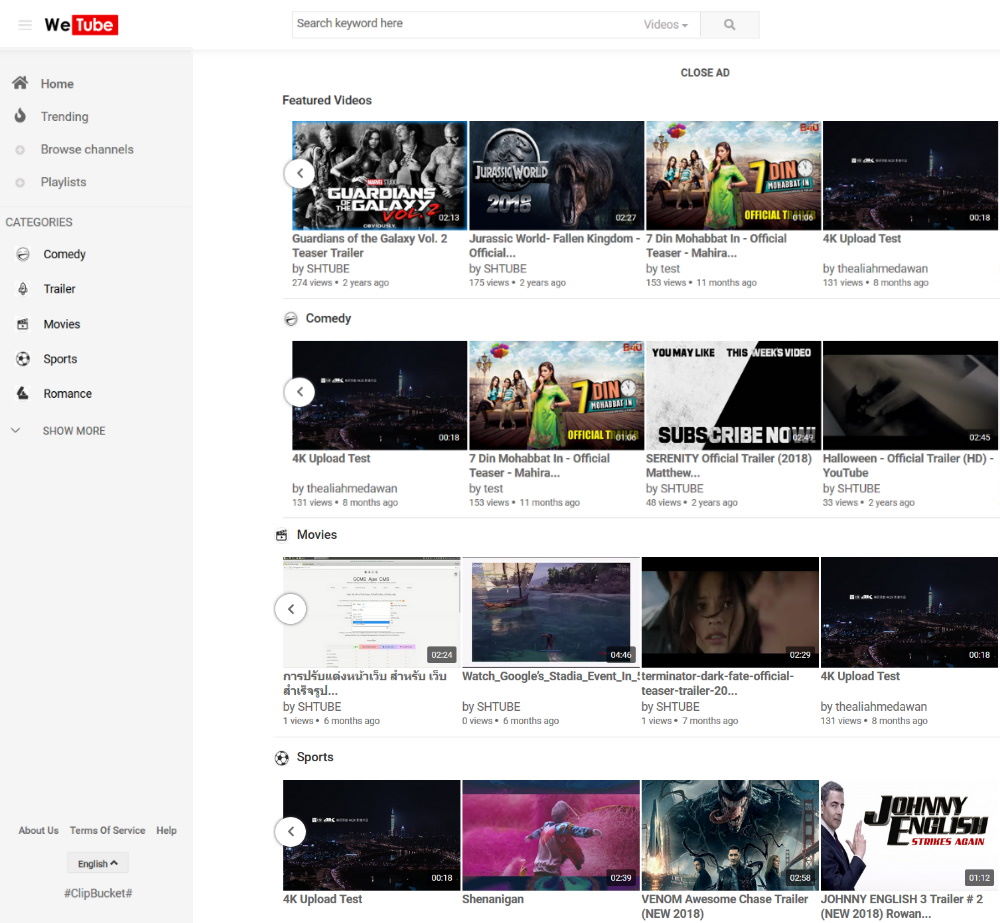This screenshot has width=1000, height=923.
Task: Go to previous slide in Featured Videos carousel
Action: [300, 173]
